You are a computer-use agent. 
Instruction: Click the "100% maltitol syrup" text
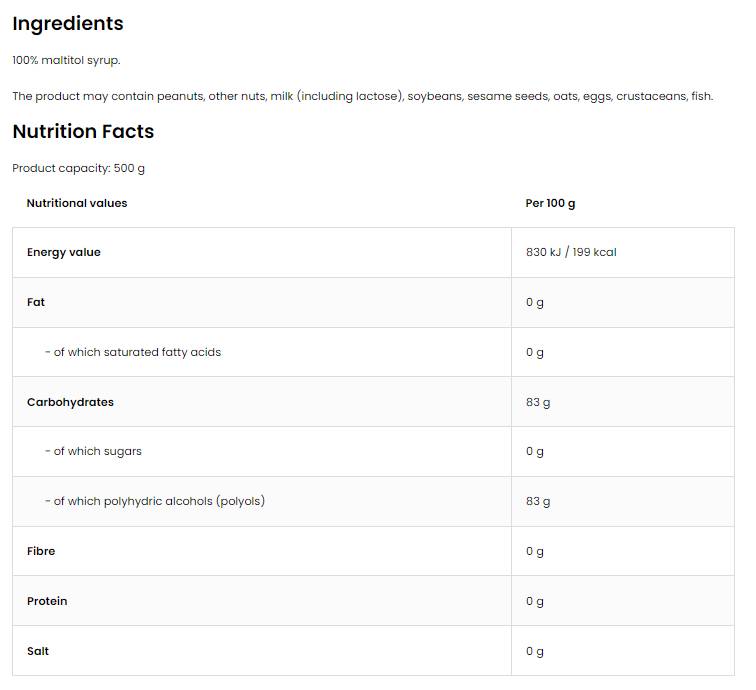(x=66, y=60)
